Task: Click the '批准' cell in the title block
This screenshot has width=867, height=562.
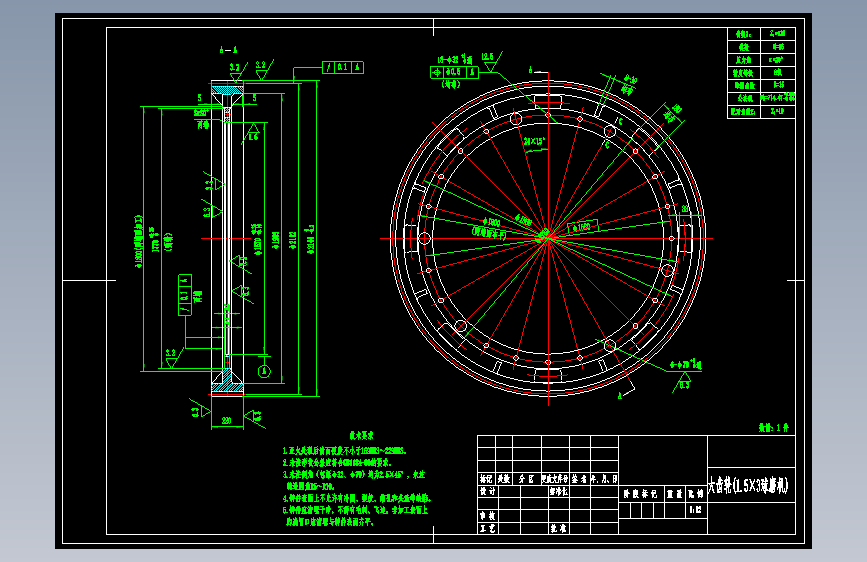Action: pyautogui.click(x=558, y=528)
